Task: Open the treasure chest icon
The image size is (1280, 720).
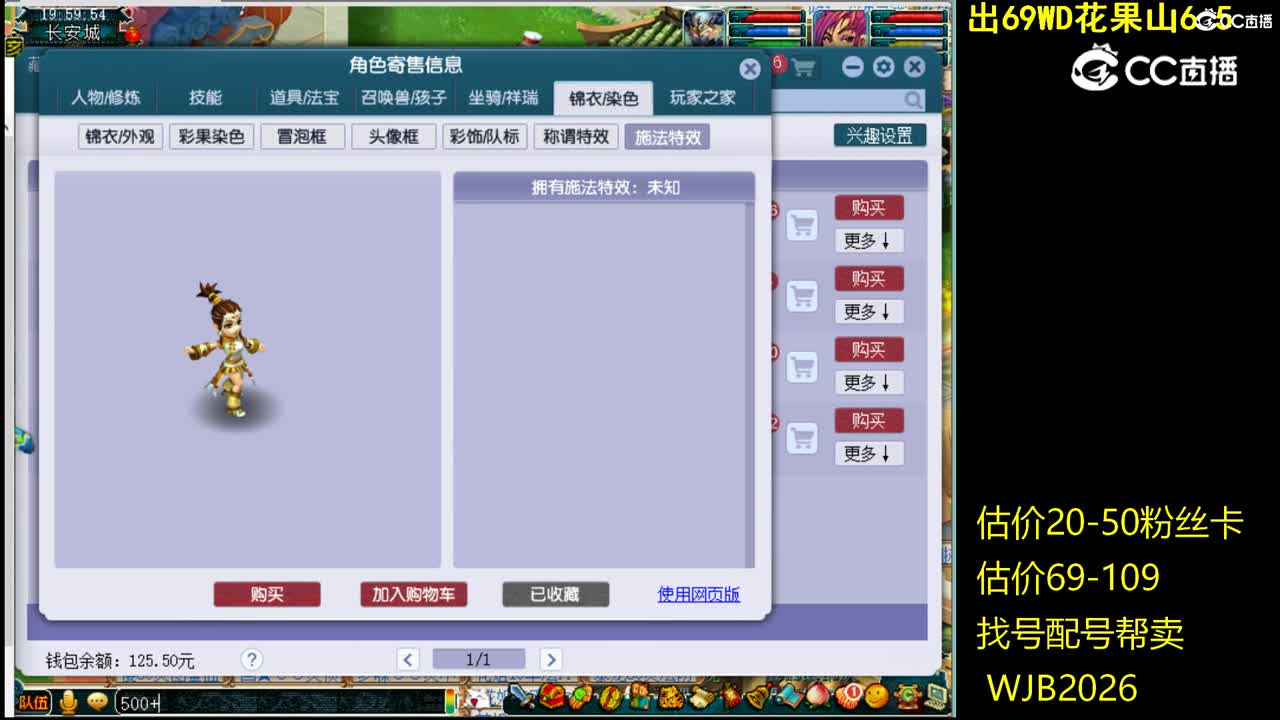Action: coord(553,696)
